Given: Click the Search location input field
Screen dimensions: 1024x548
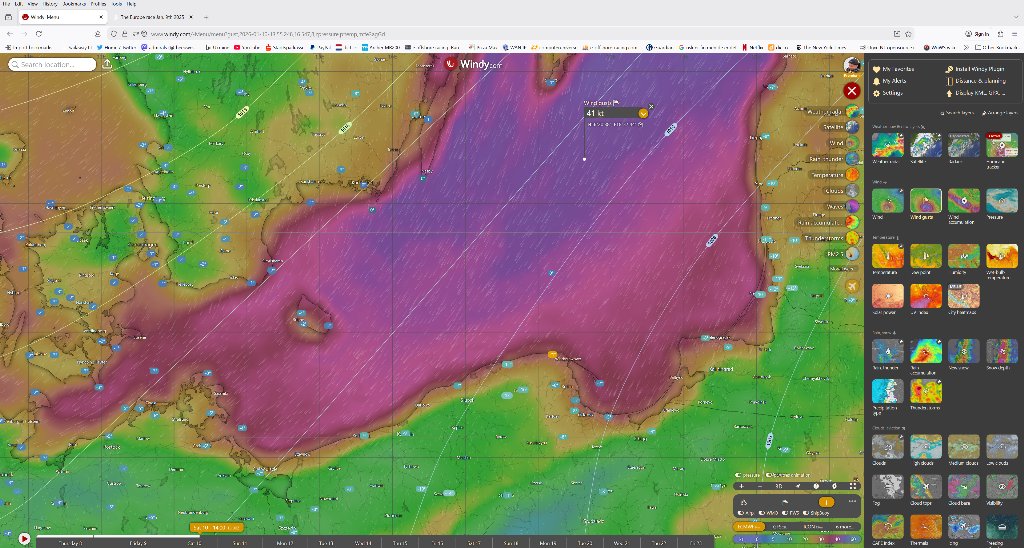Looking at the screenshot, I should (x=54, y=65).
